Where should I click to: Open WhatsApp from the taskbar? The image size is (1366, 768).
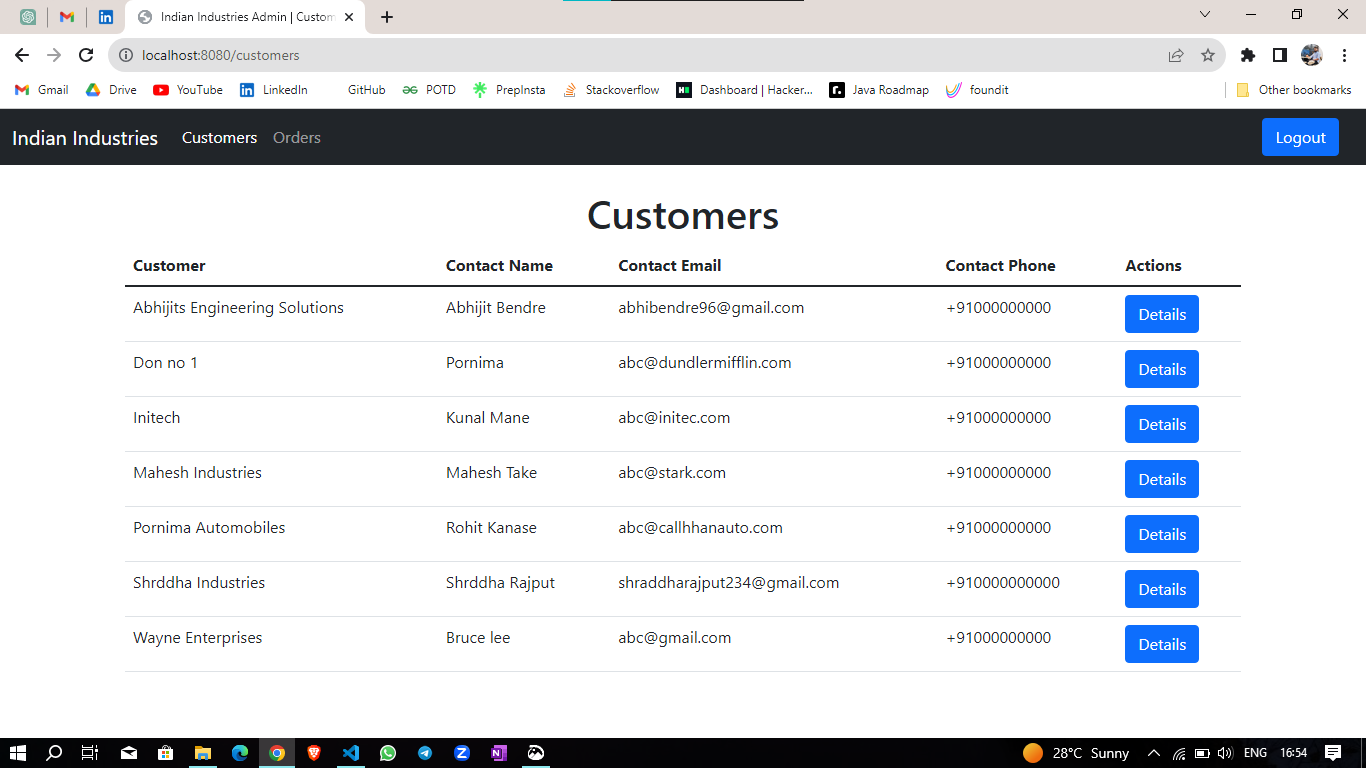point(388,753)
